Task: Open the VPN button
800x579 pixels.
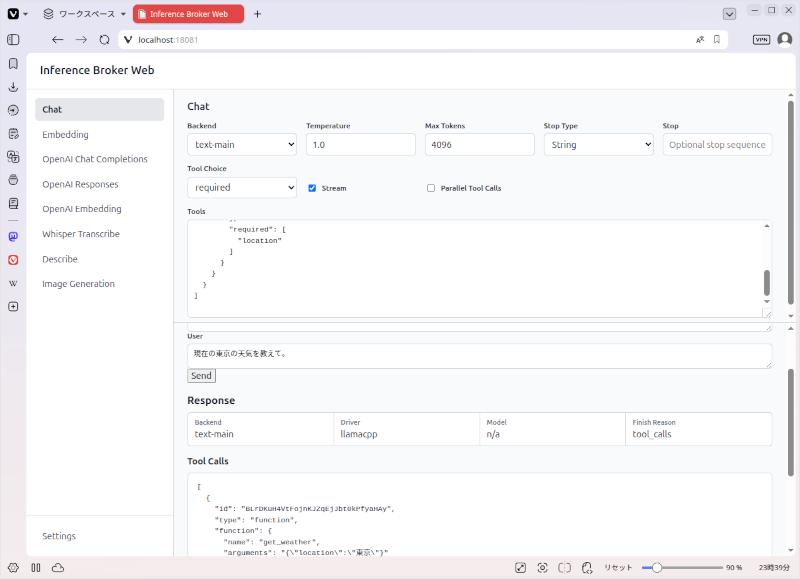Action: point(761,40)
